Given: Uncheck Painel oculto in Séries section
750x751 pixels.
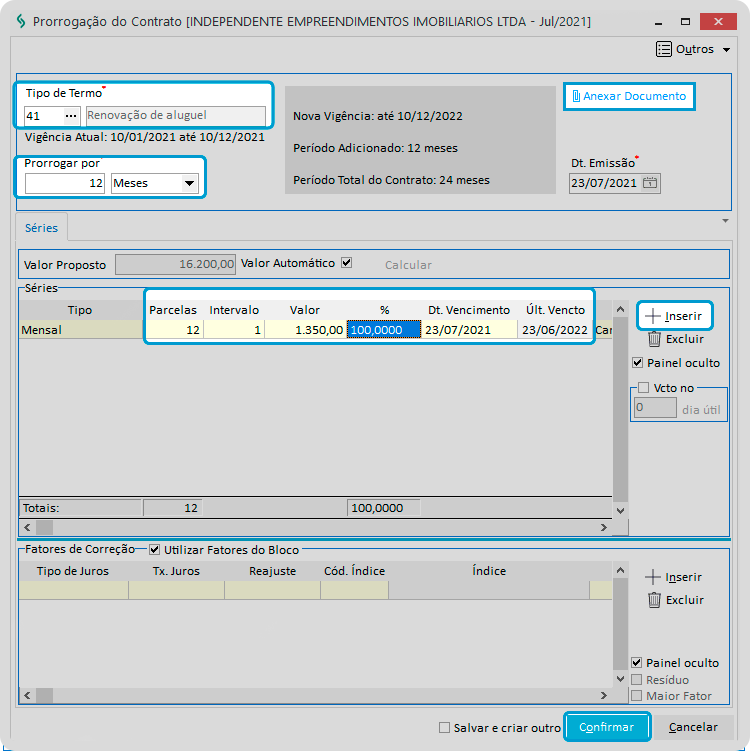Looking at the screenshot, I should coord(637,363).
